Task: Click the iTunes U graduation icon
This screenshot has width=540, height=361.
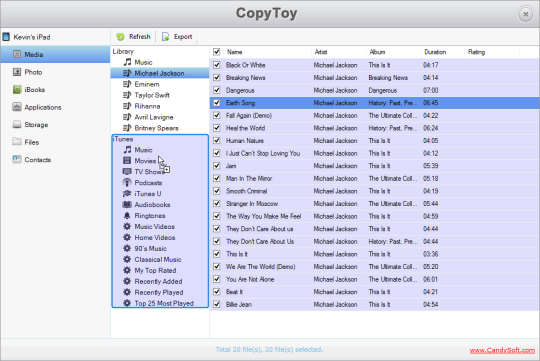Action: tap(127, 194)
